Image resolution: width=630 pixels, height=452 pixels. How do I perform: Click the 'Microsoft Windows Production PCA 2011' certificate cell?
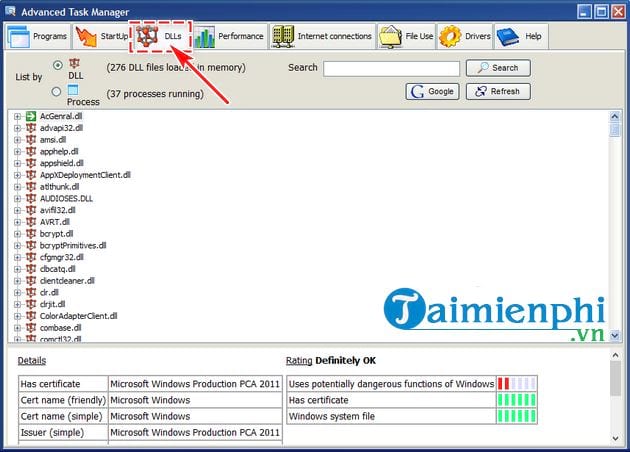(x=195, y=384)
